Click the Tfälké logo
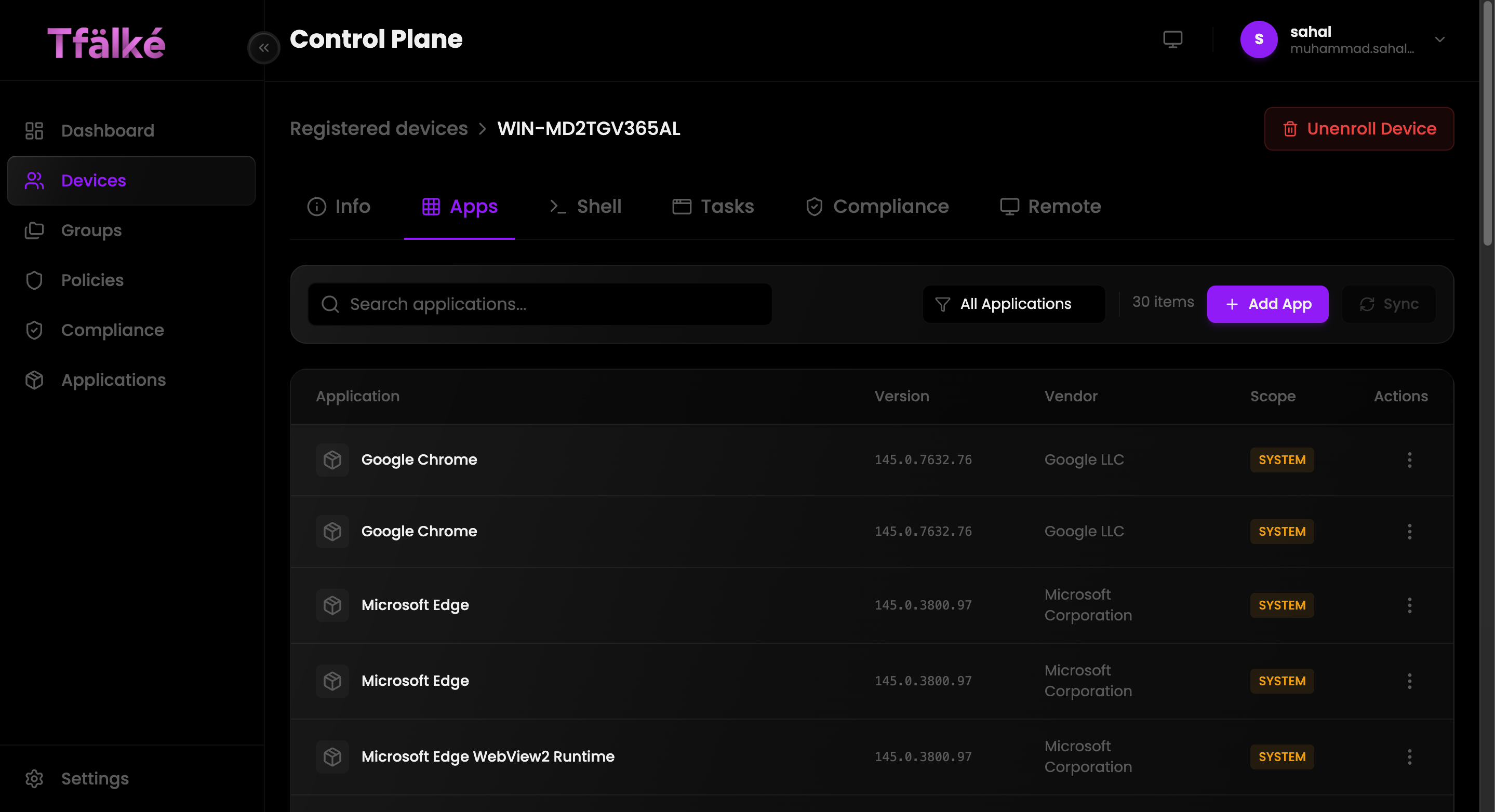Viewport: 1495px width, 812px height. click(106, 43)
